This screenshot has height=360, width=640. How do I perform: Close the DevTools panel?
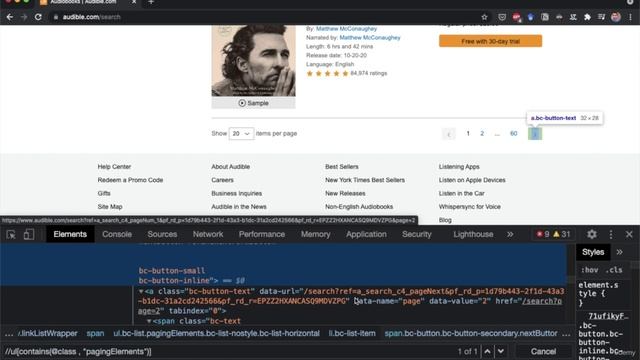point(629,234)
